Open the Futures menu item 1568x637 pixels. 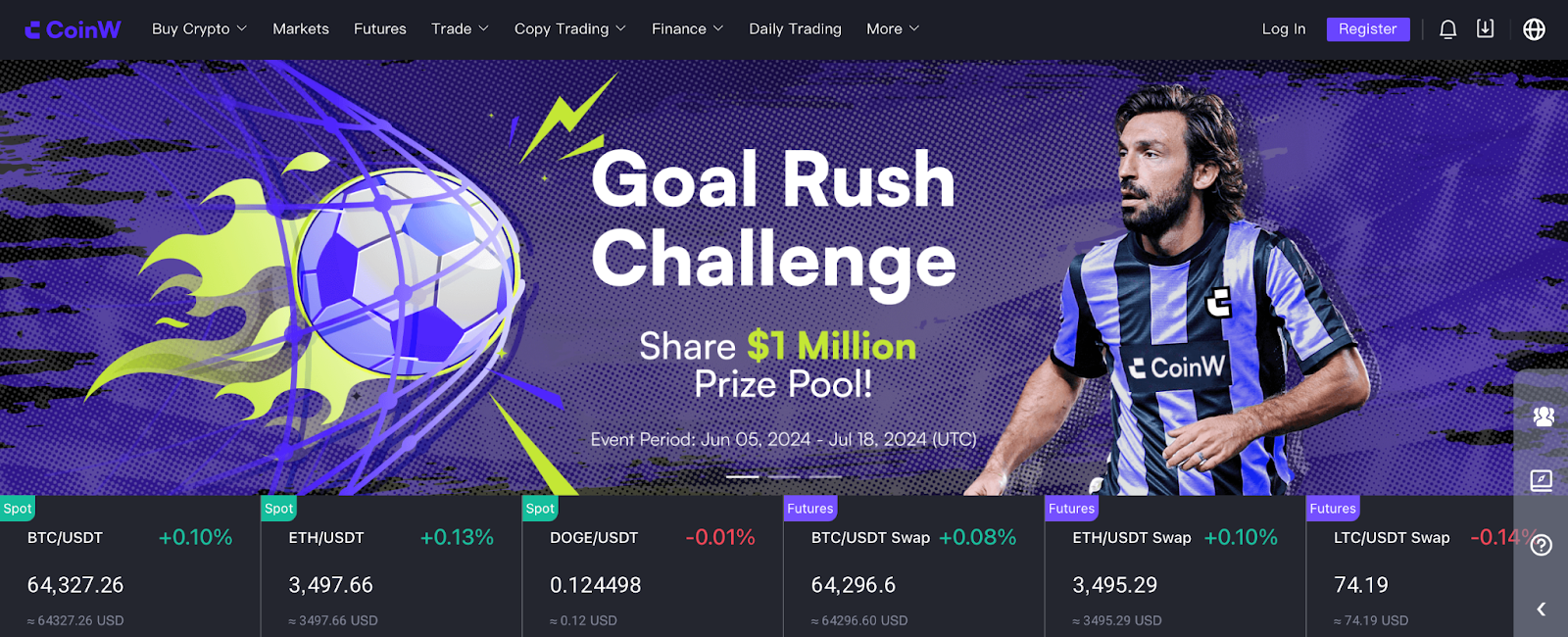[380, 29]
